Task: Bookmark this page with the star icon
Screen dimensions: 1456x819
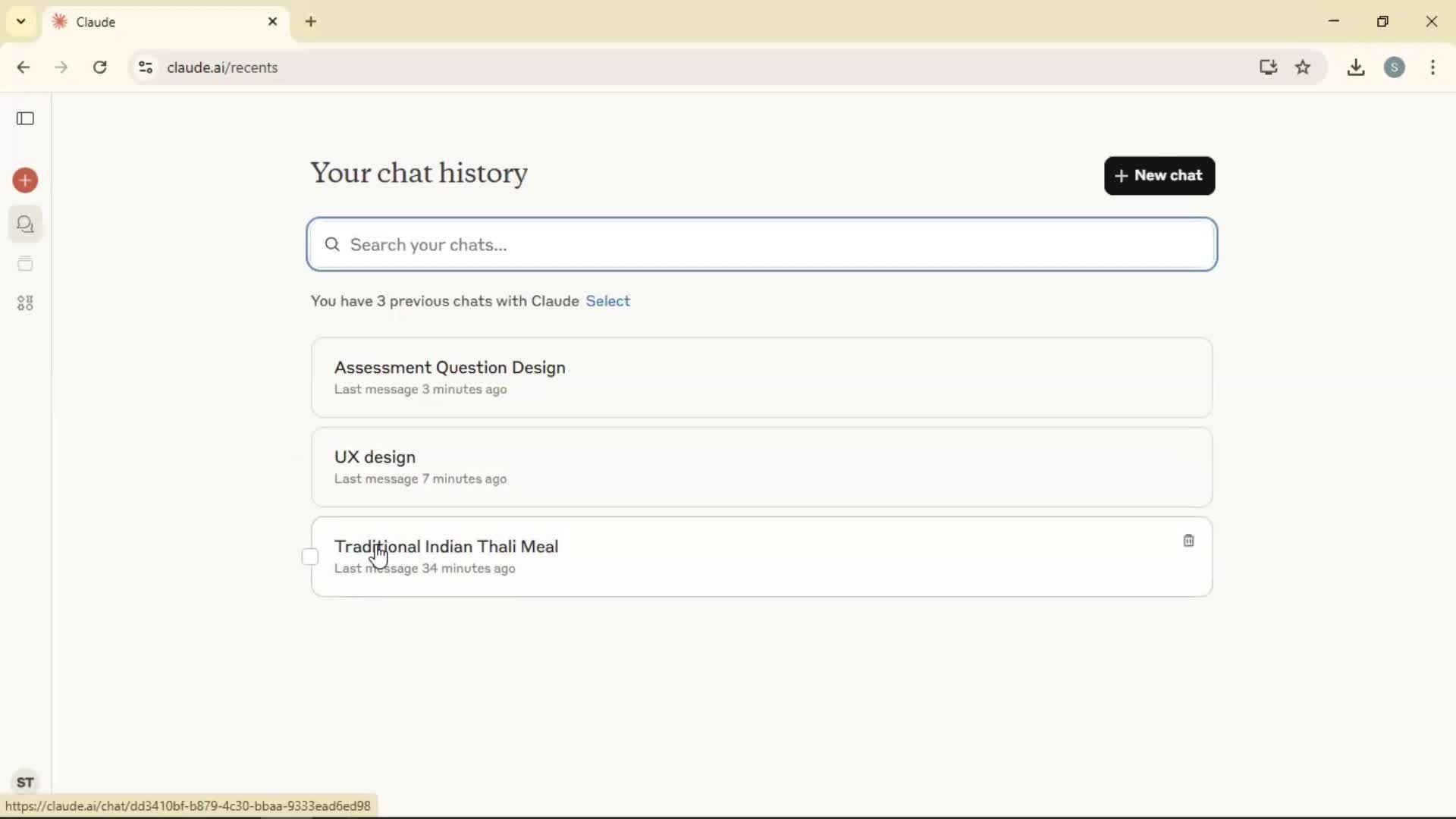Action: (1304, 67)
